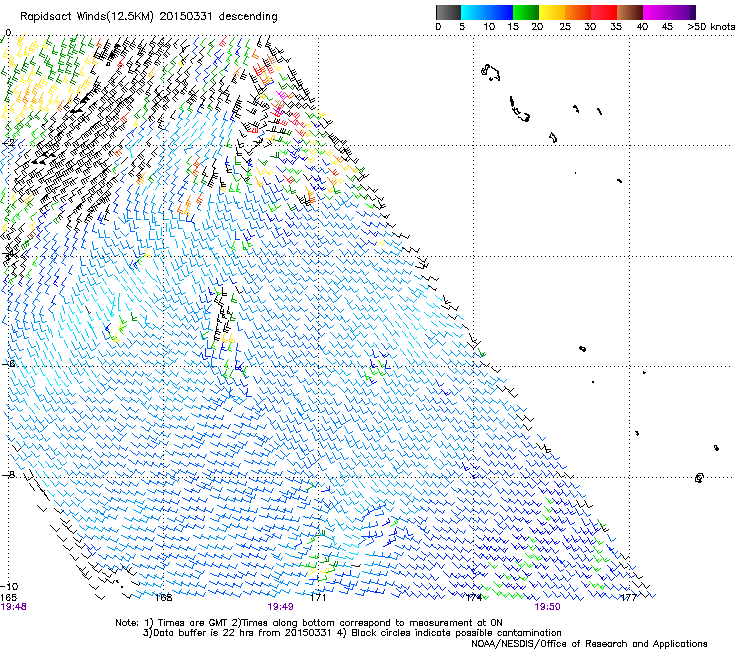Click the '-10' latitude axis label
Screen dimensions: 740x650
point(9,586)
